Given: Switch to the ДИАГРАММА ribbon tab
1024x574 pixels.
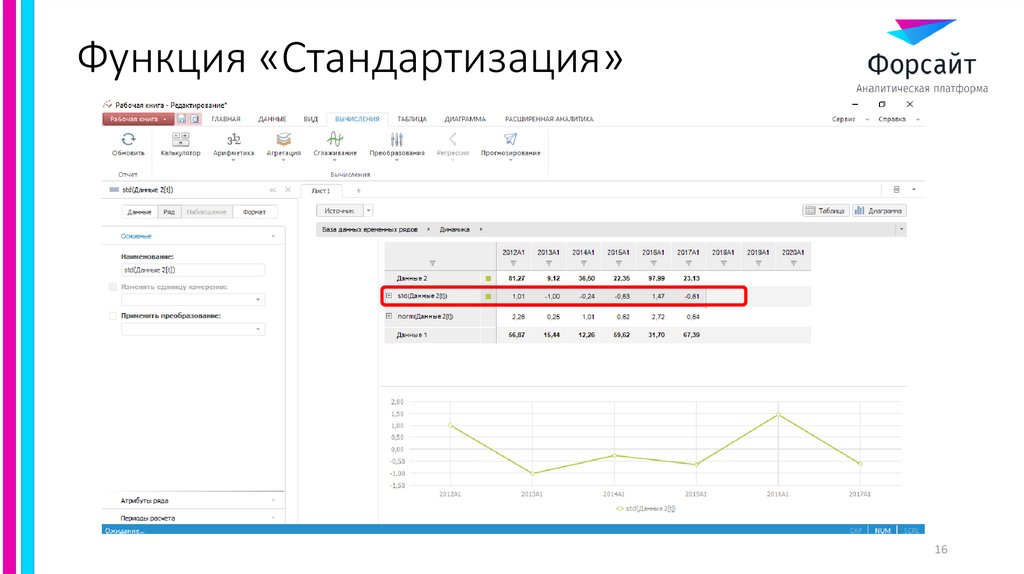Looking at the screenshot, I should 465,119.
